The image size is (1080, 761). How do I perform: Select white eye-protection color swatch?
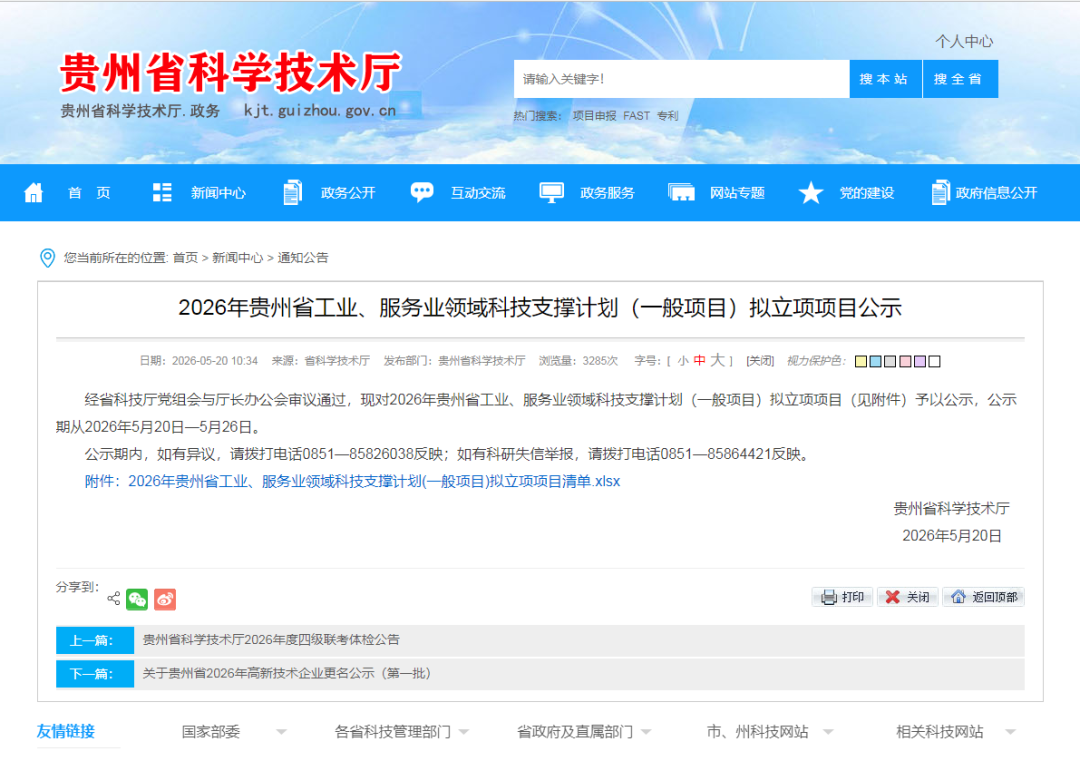[935, 362]
